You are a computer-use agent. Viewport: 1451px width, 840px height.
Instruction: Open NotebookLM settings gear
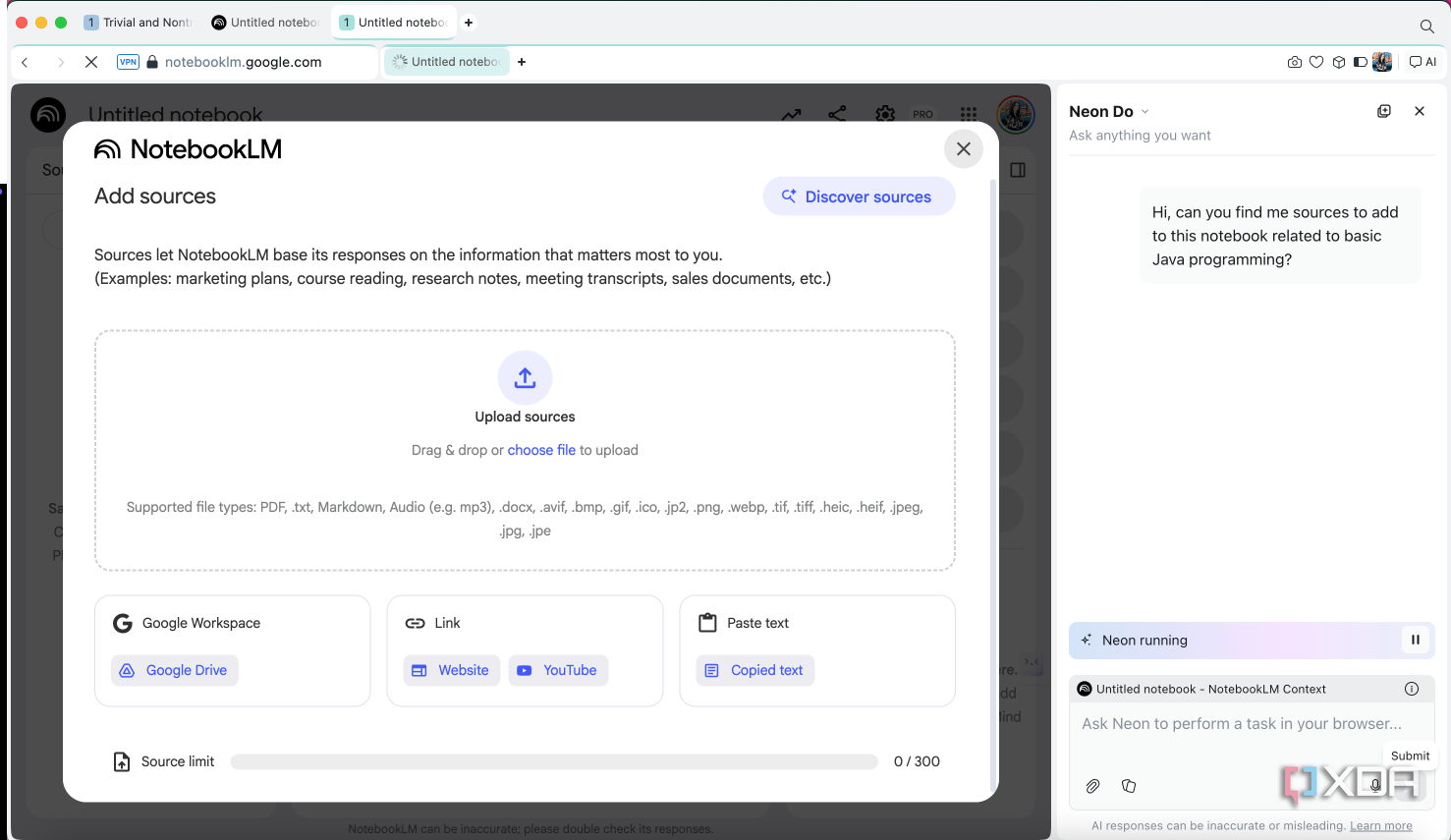885,114
